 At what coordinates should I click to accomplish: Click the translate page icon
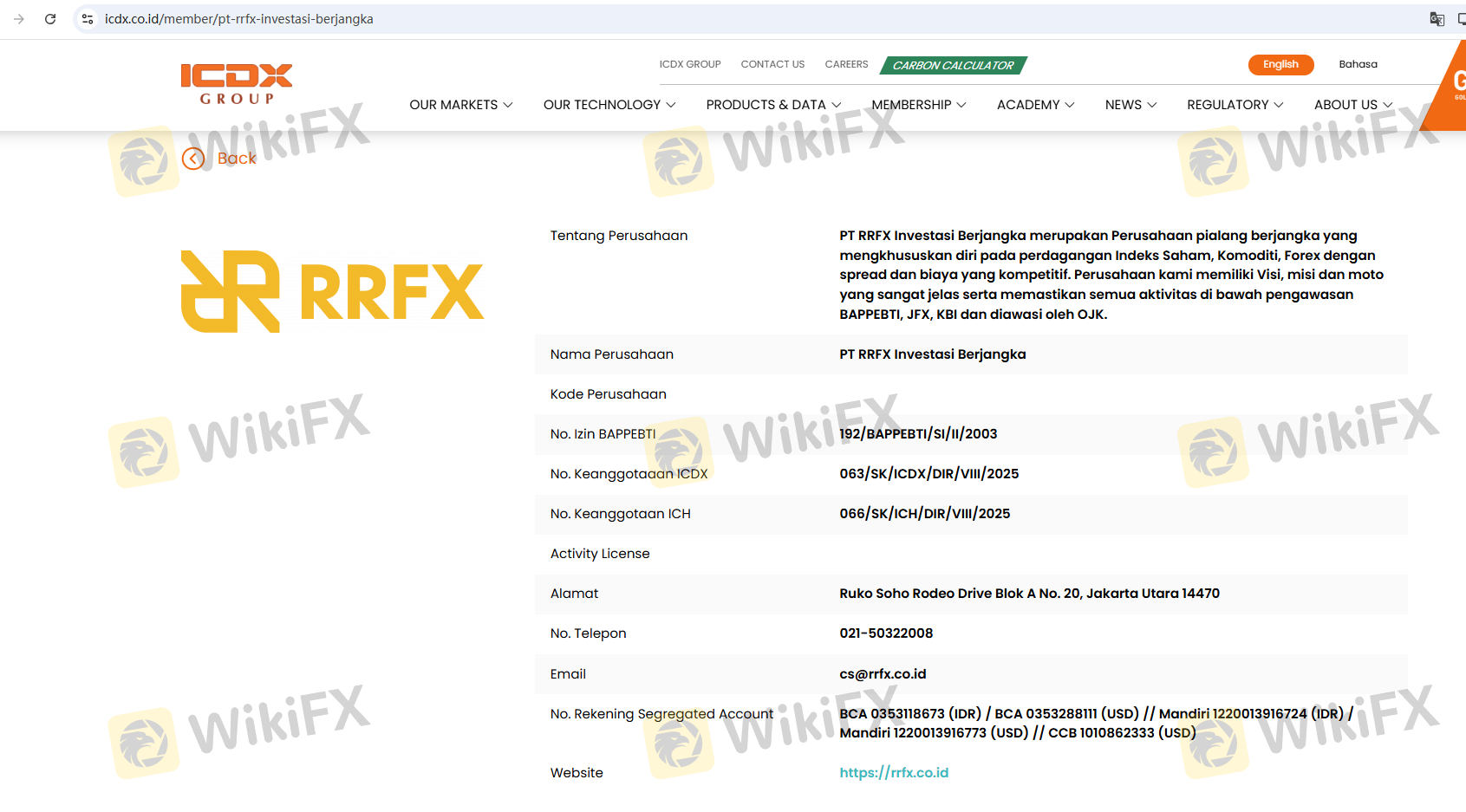pyautogui.click(x=1437, y=19)
